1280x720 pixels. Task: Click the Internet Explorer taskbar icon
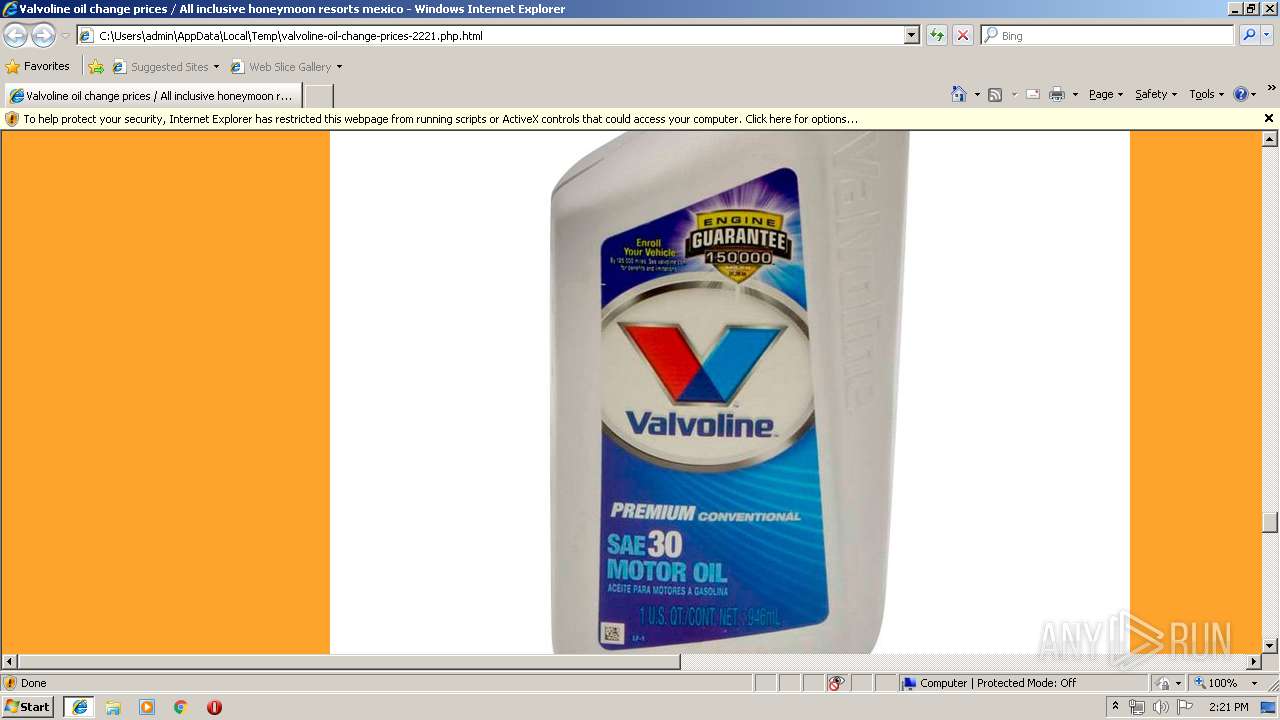tap(80, 707)
